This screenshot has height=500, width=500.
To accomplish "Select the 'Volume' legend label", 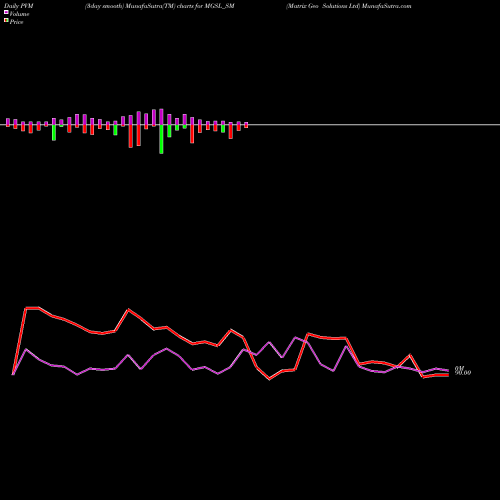I will (19, 14).
